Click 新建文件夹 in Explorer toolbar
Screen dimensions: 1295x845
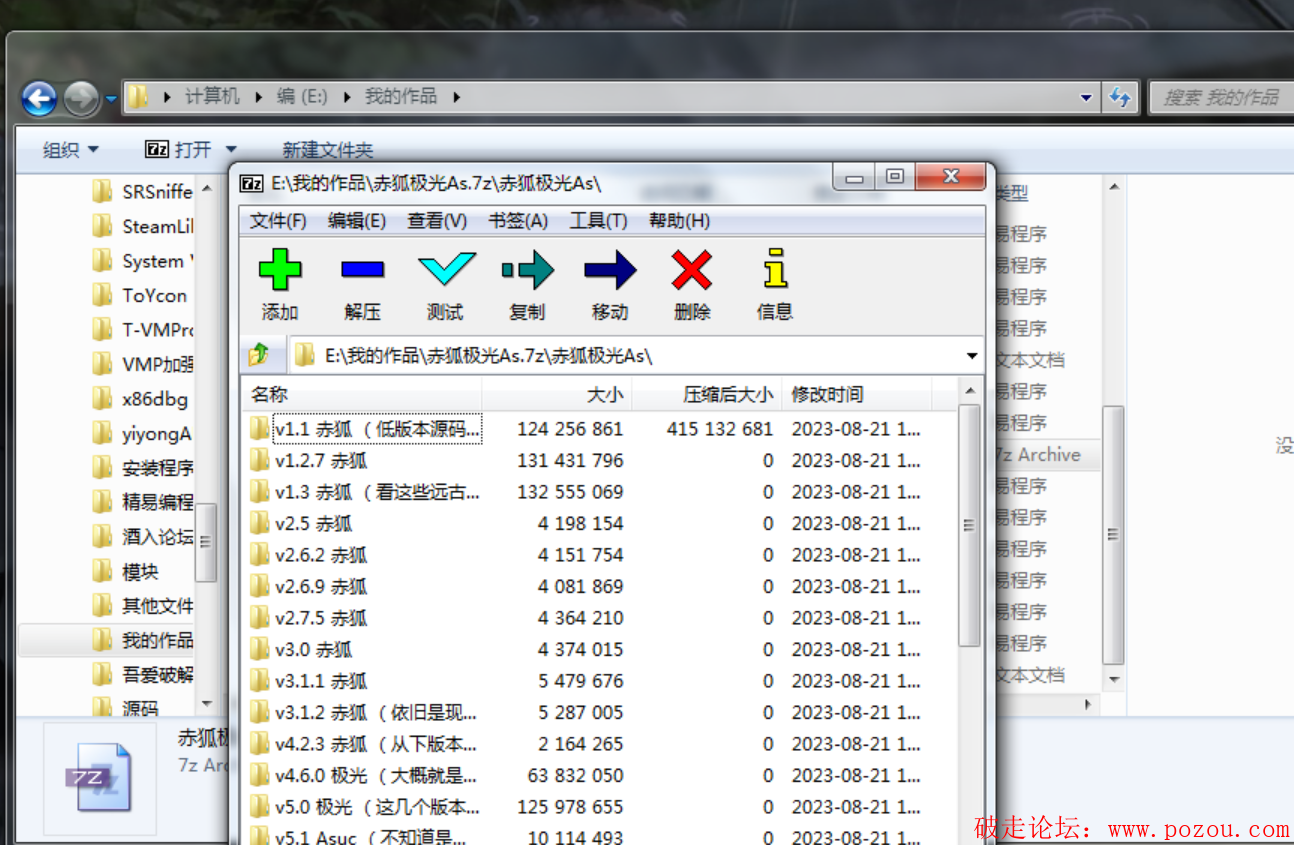point(328,150)
